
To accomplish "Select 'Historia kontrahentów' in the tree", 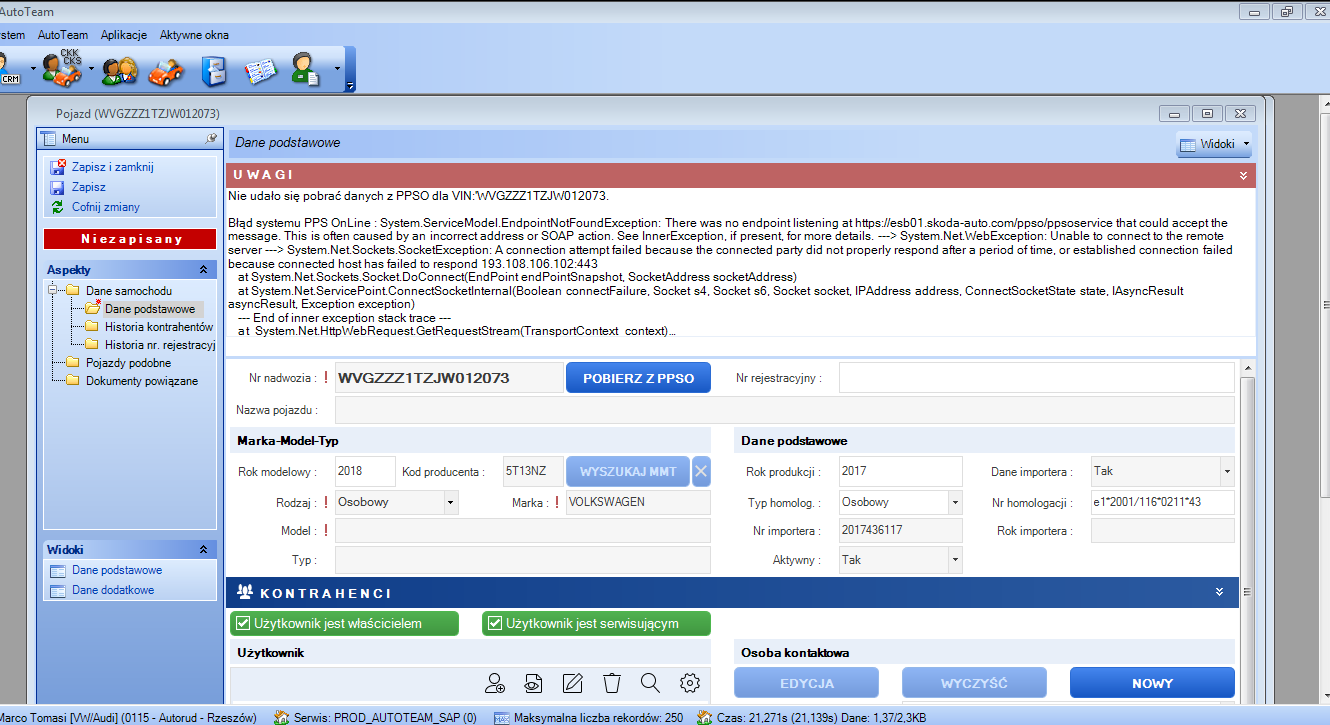I will (158, 327).
